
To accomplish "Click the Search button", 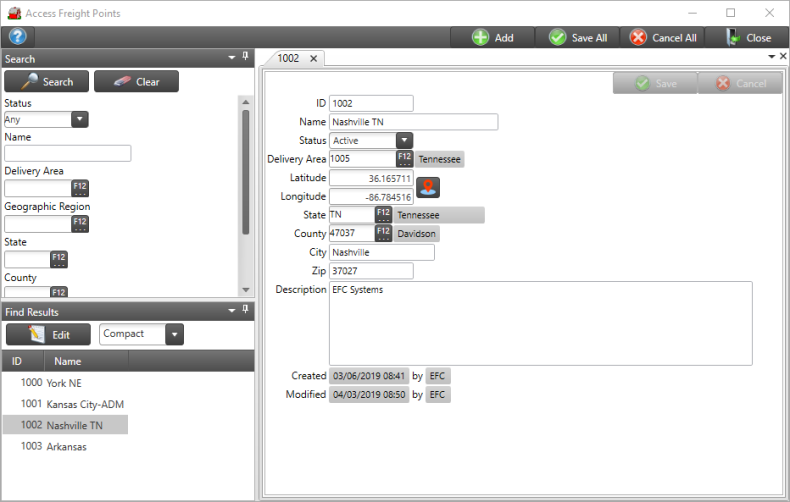I will tap(47, 82).
